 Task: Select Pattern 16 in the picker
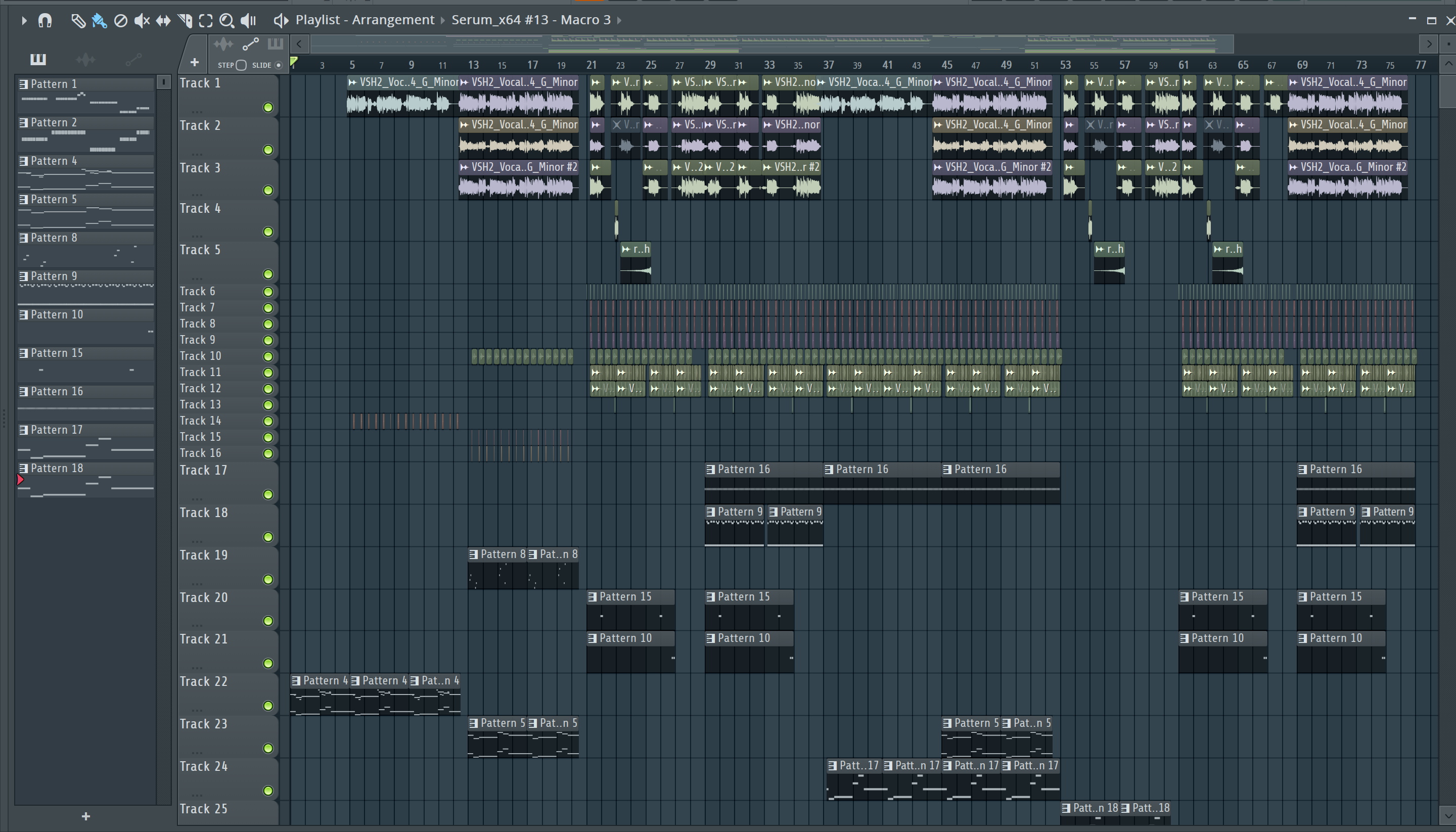click(x=86, y=403)
